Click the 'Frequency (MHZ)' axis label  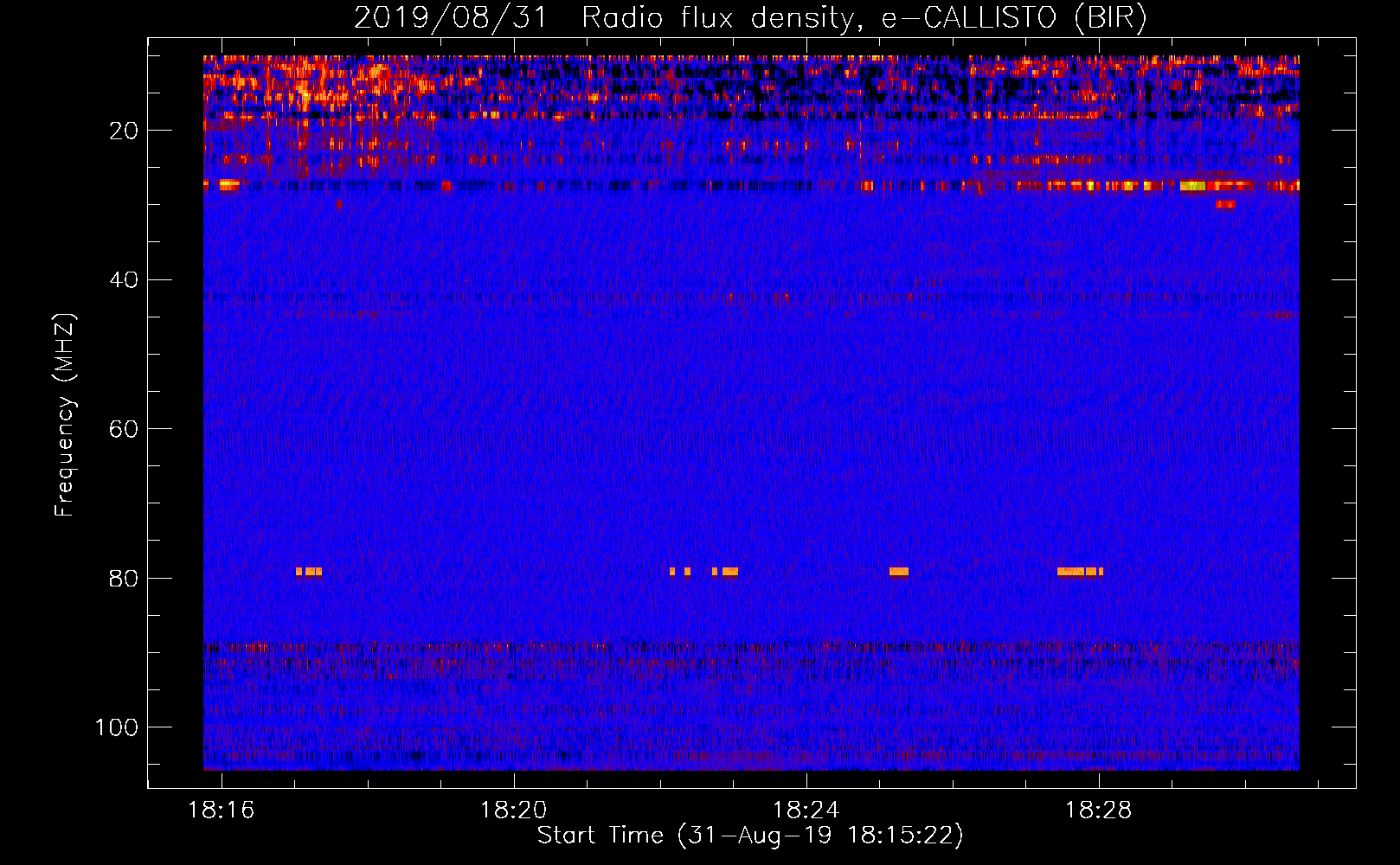point(65,414)
